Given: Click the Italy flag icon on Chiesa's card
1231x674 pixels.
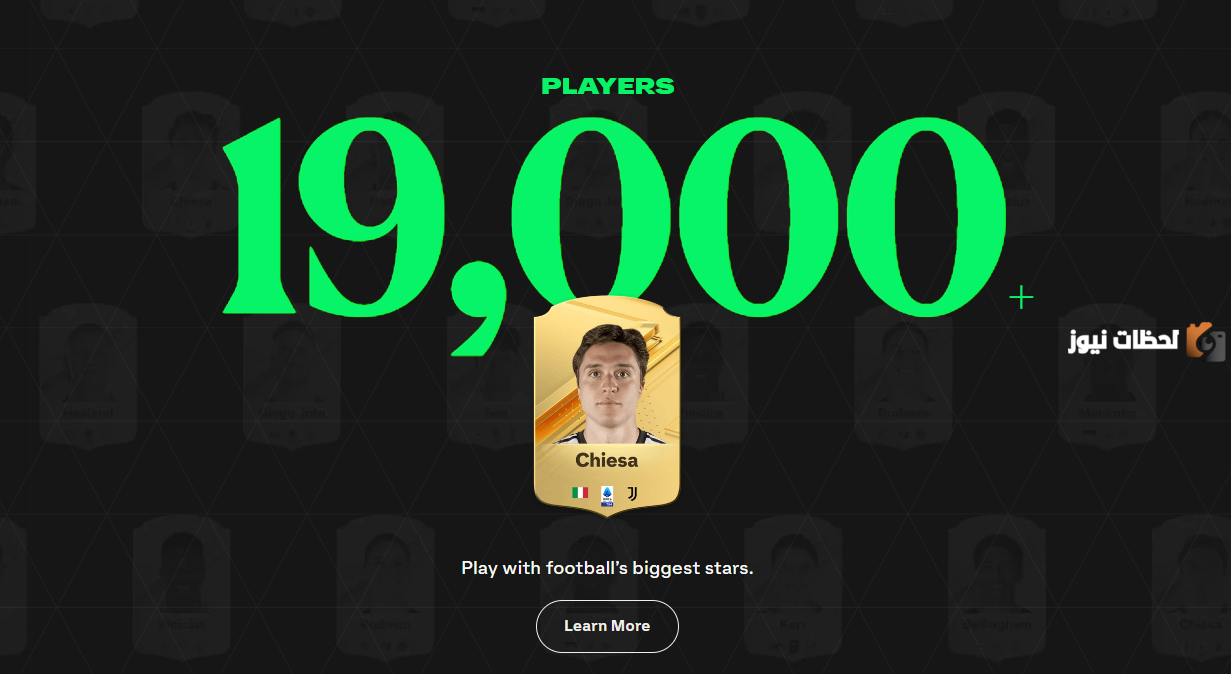Looking at the screenshot, I should (580, 493).
